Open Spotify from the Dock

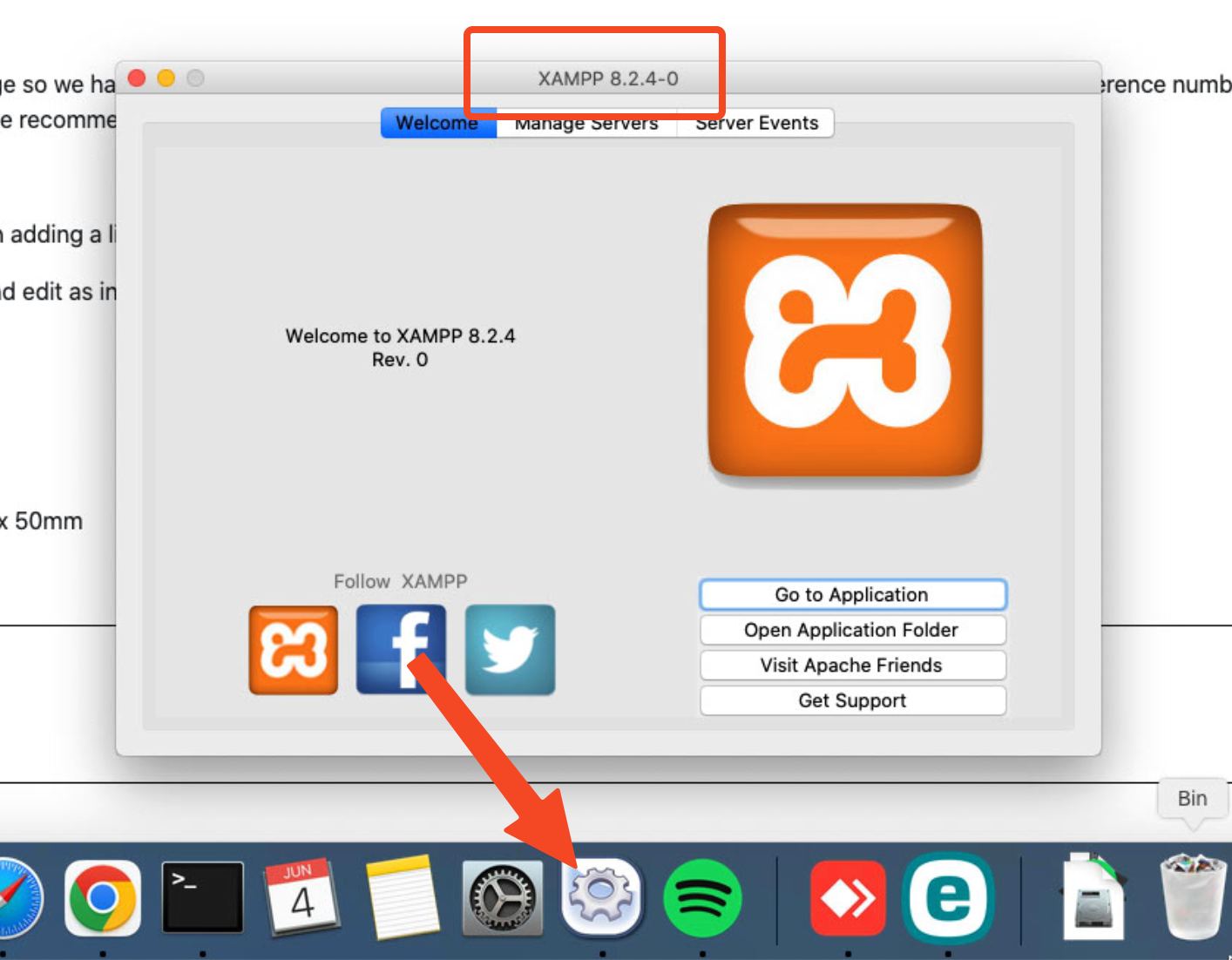pos(702,898)
